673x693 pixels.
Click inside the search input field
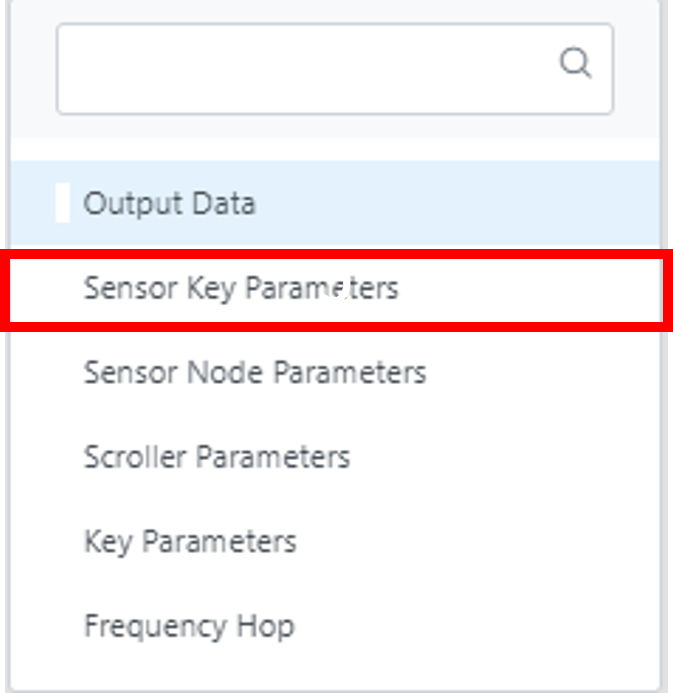[300, 68]
